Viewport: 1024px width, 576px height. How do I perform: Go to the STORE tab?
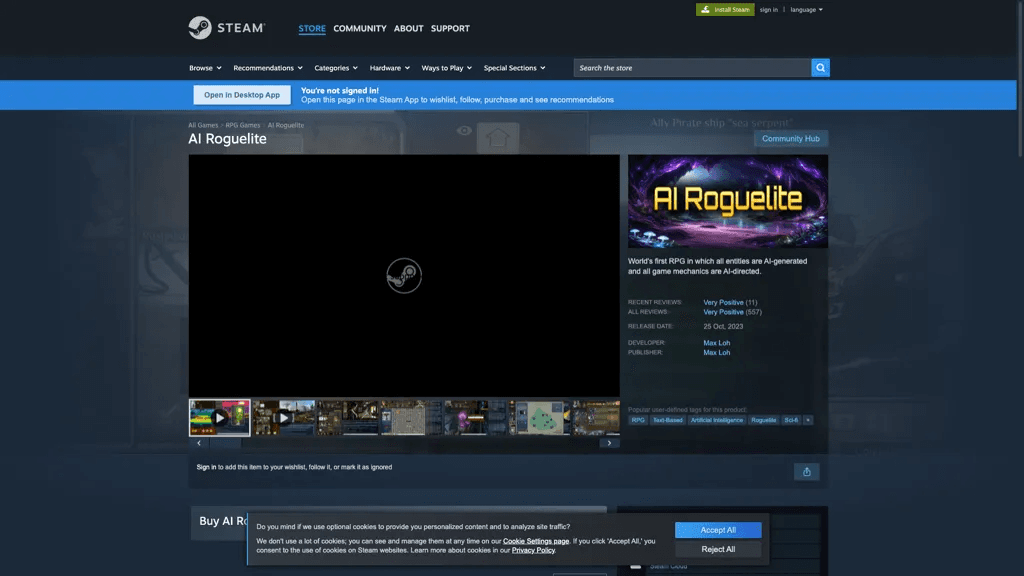pos(312,28)
